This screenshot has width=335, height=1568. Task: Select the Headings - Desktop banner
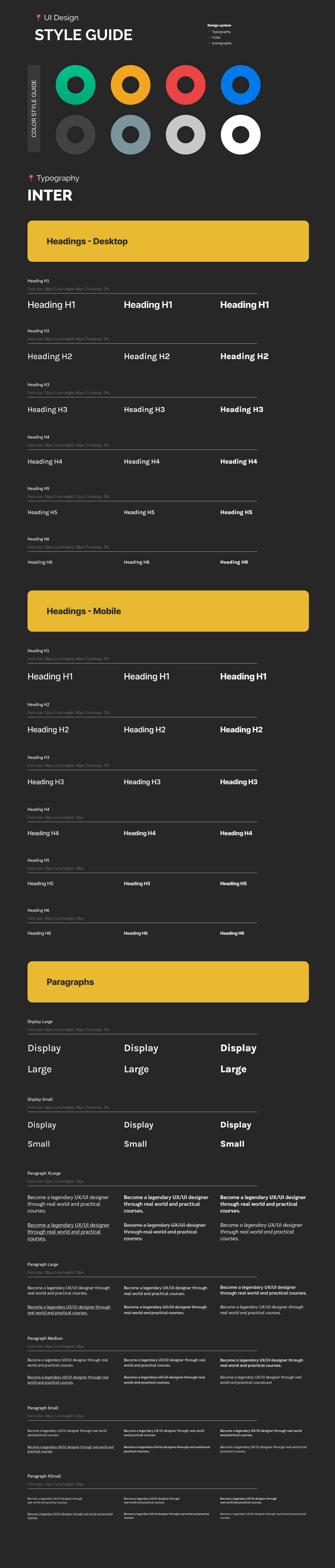point(168,241)
